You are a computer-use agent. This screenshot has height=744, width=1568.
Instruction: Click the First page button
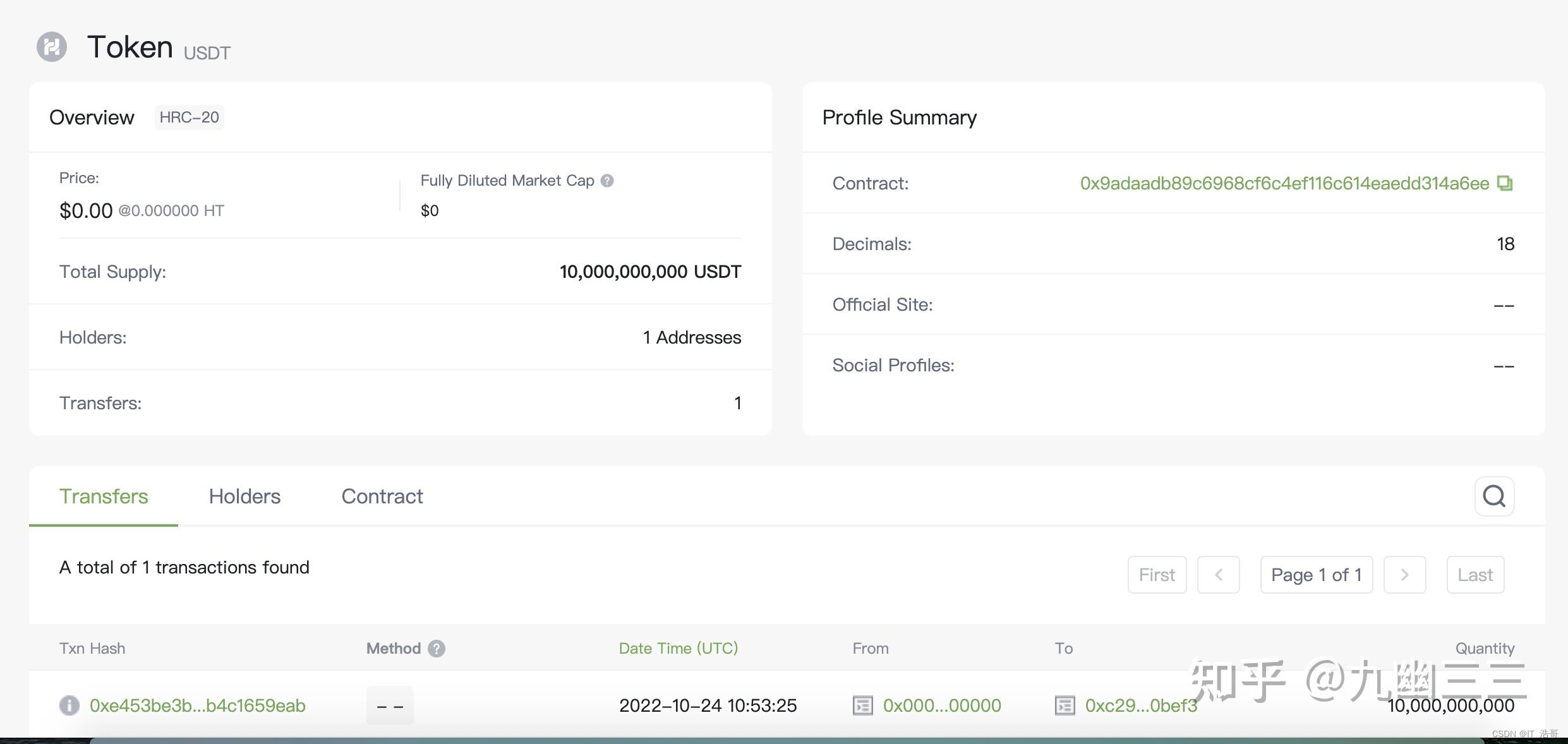pyautogui.click(x=1157, y=575)
